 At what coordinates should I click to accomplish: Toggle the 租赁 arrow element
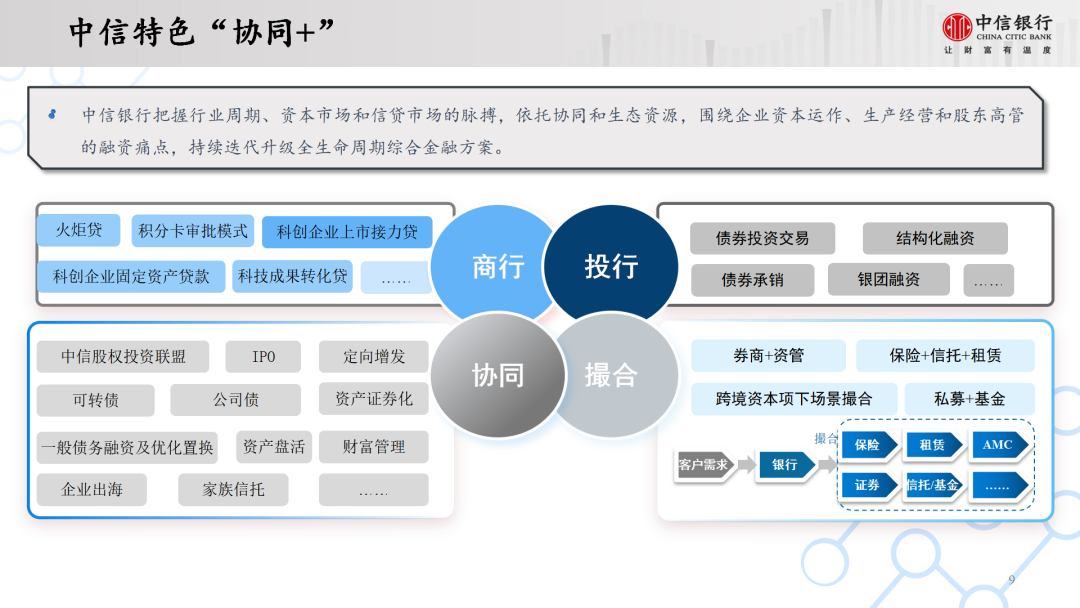[932, 445]
